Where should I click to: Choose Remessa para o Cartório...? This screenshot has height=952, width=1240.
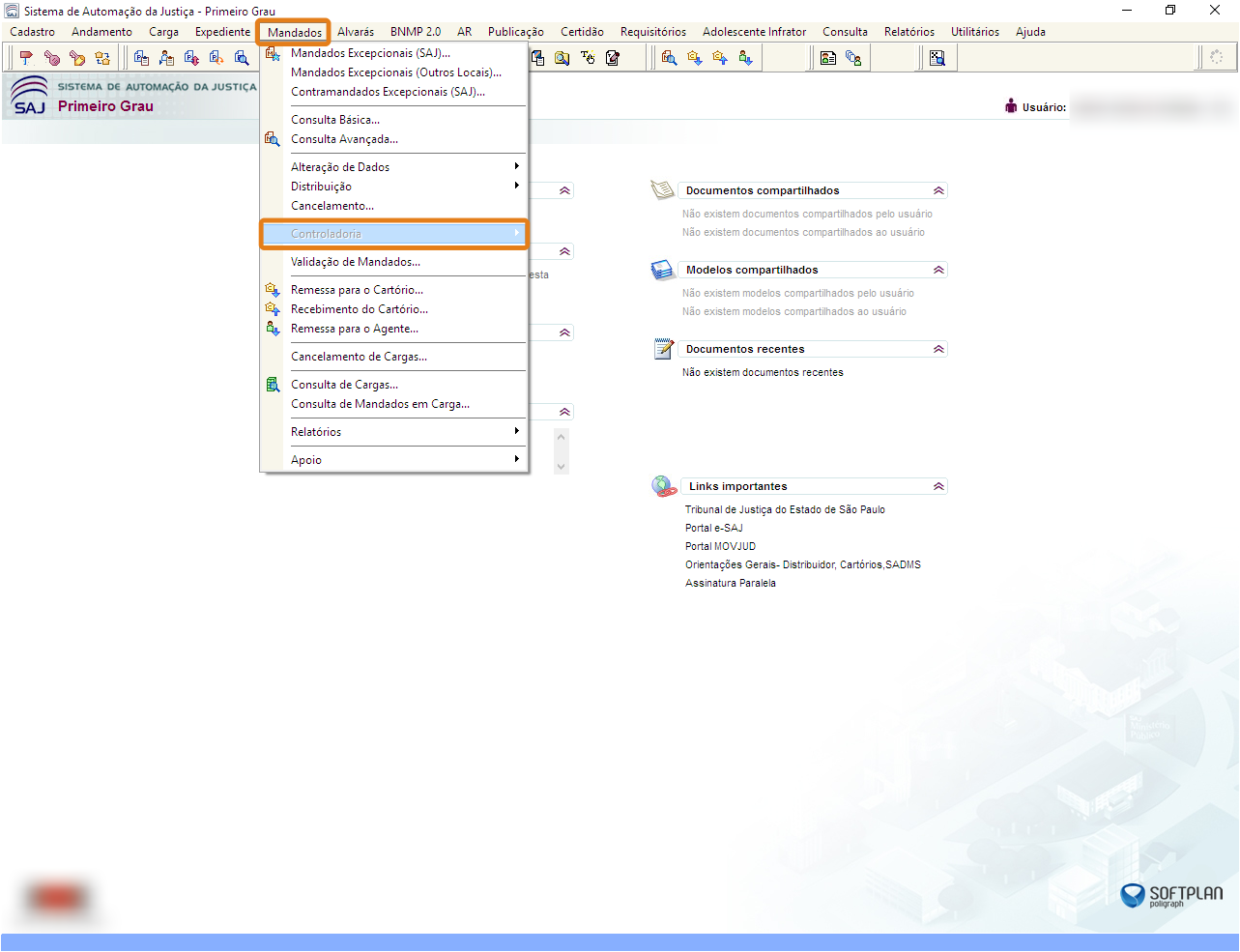pyautogui.click(x=394, y=290)
